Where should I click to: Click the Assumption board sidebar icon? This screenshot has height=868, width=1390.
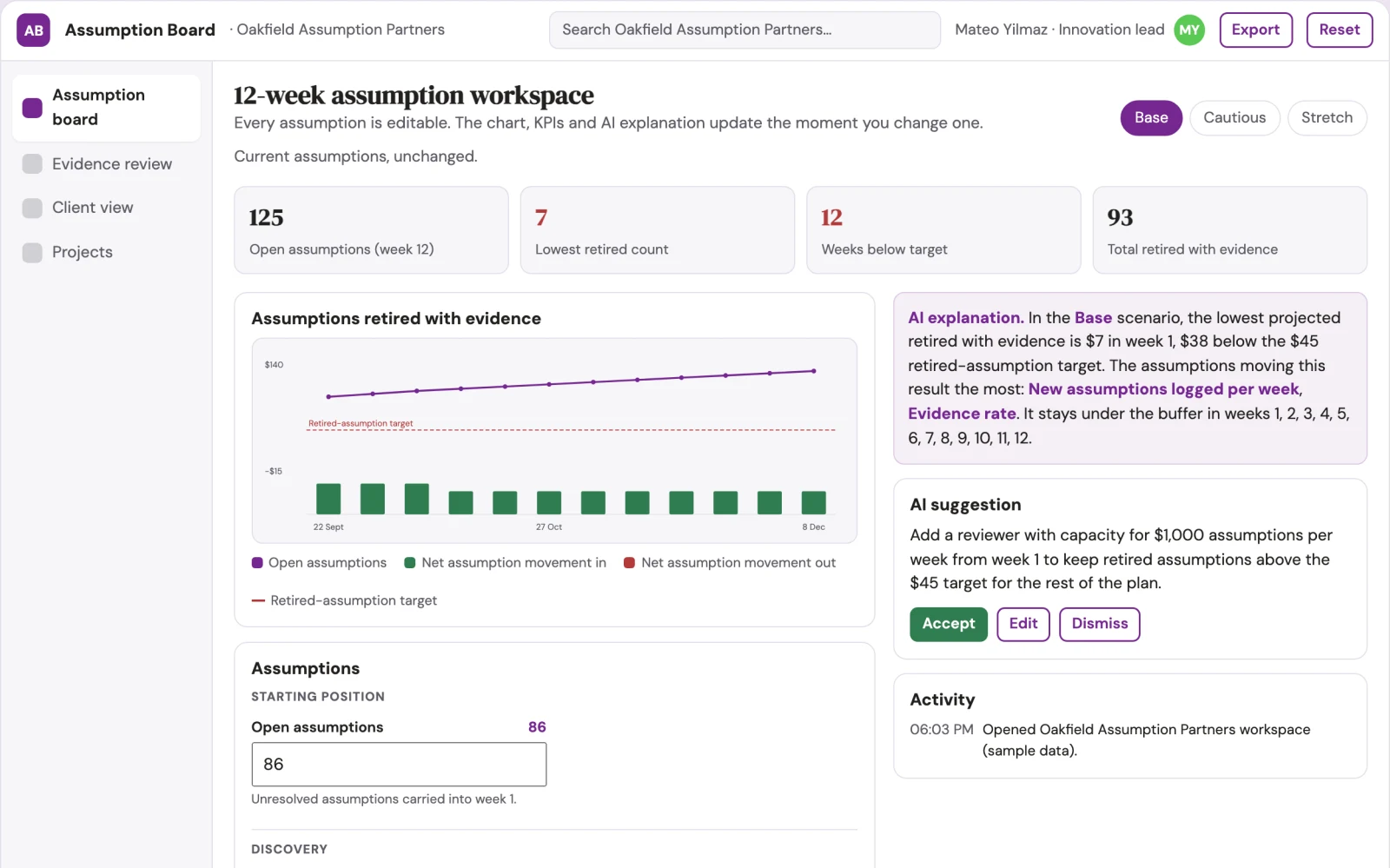pos(32,108)
